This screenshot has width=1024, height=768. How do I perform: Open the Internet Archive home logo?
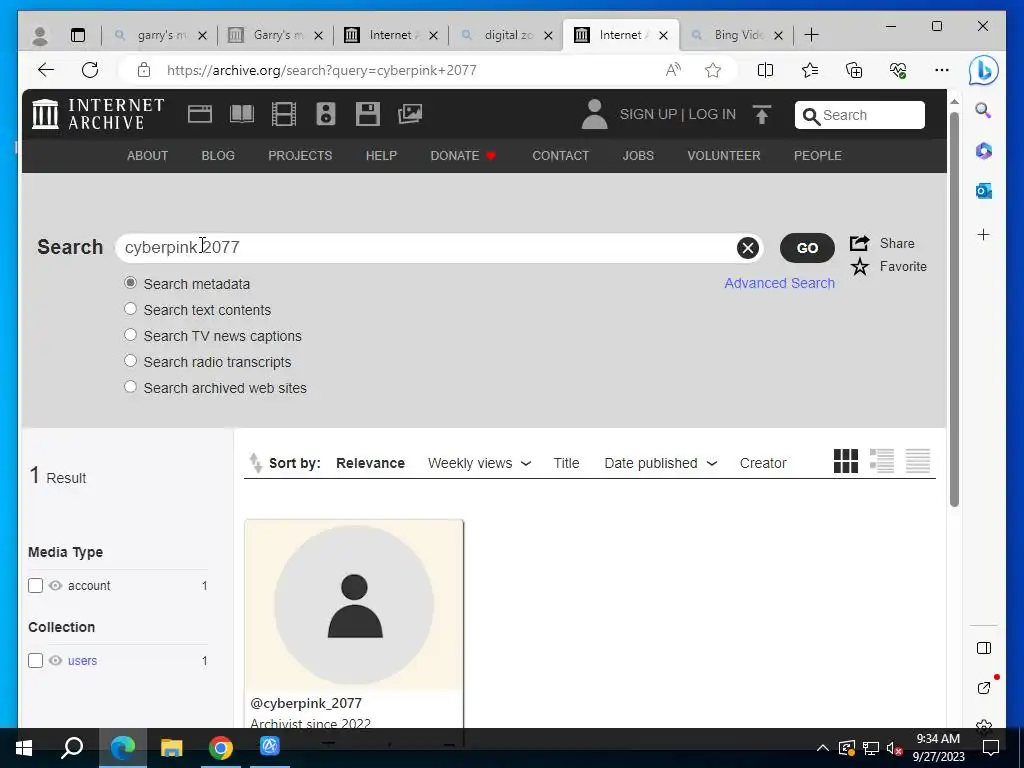point(98,114)
